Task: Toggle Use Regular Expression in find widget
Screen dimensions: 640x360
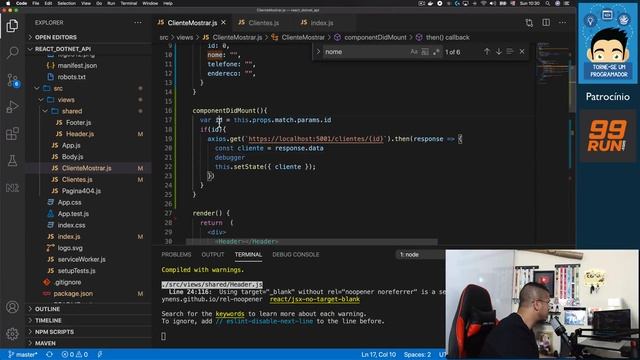Action: click(x=436, y=52)
